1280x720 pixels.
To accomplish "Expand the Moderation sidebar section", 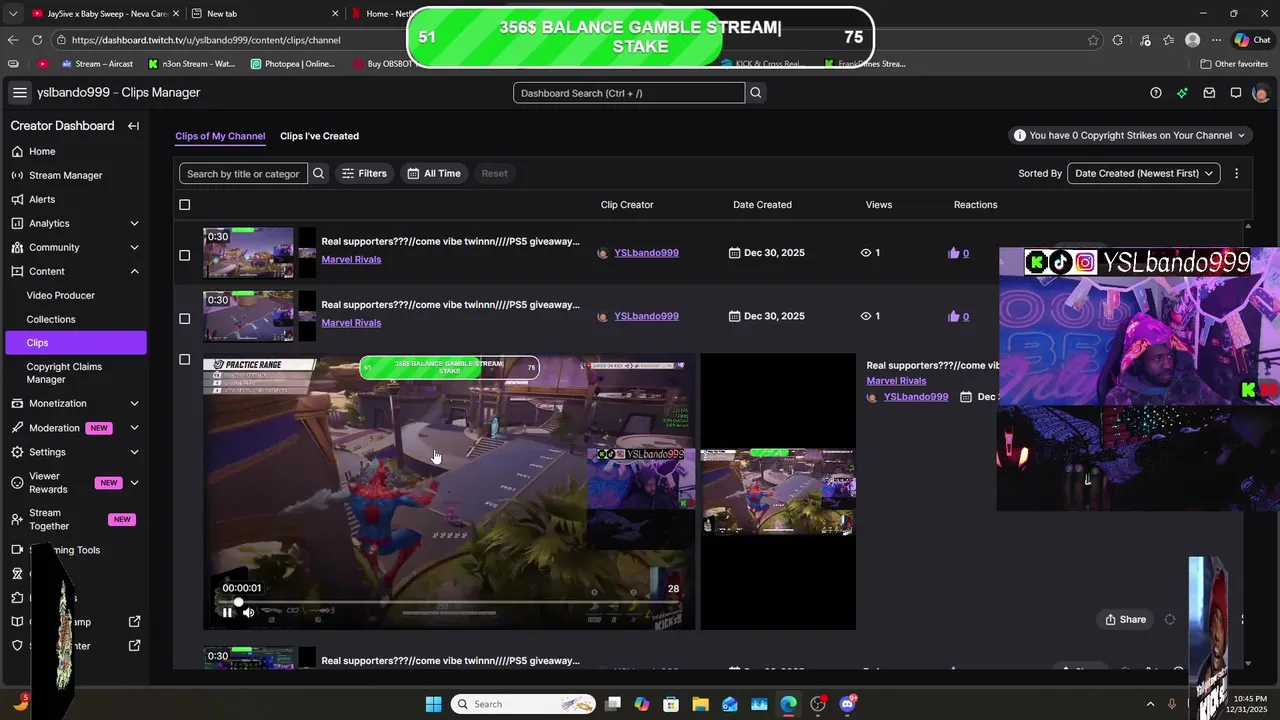I will (x=134, y=428).
